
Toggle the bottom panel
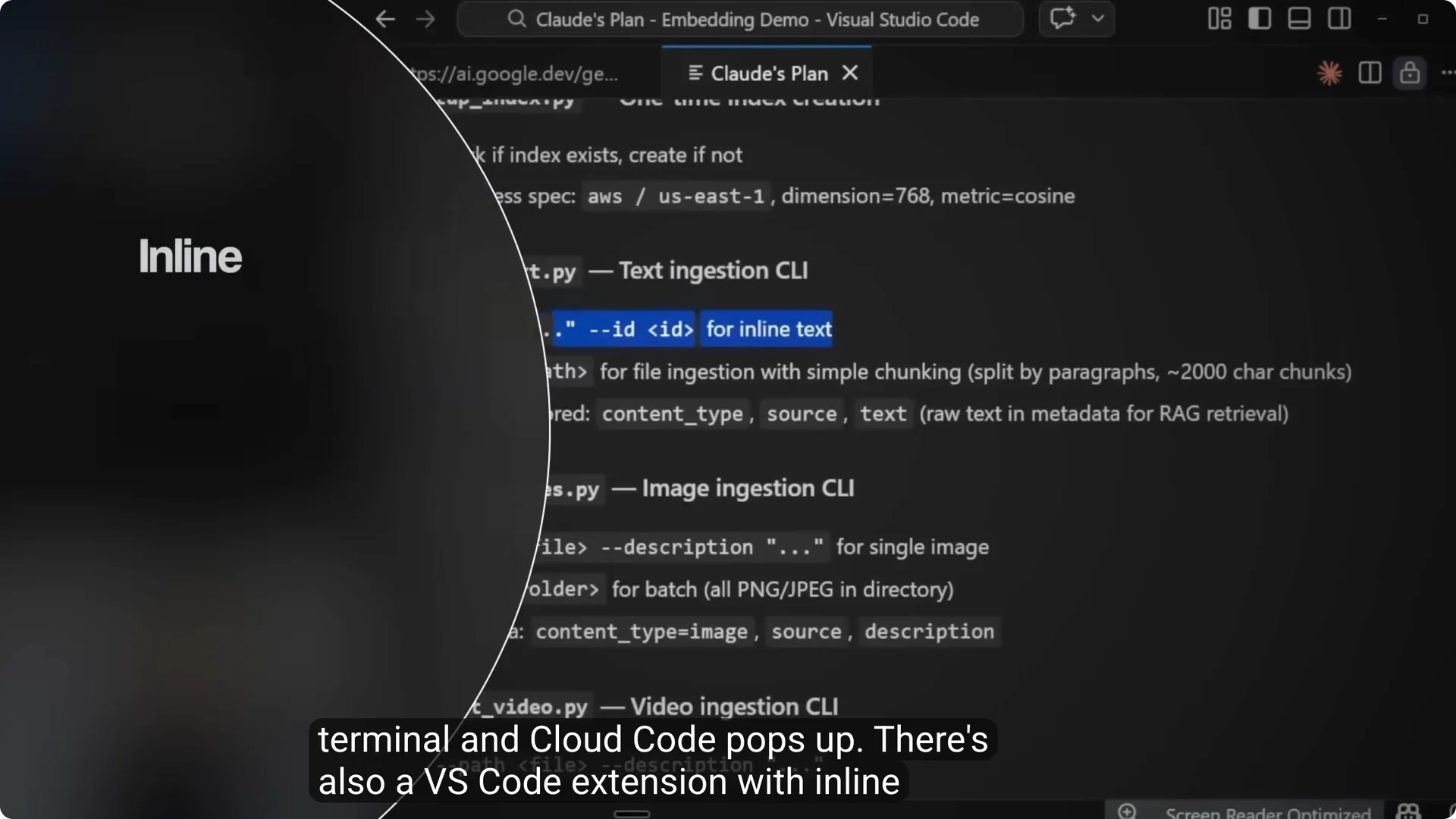pyautogui.click(x=1299, y=19)
